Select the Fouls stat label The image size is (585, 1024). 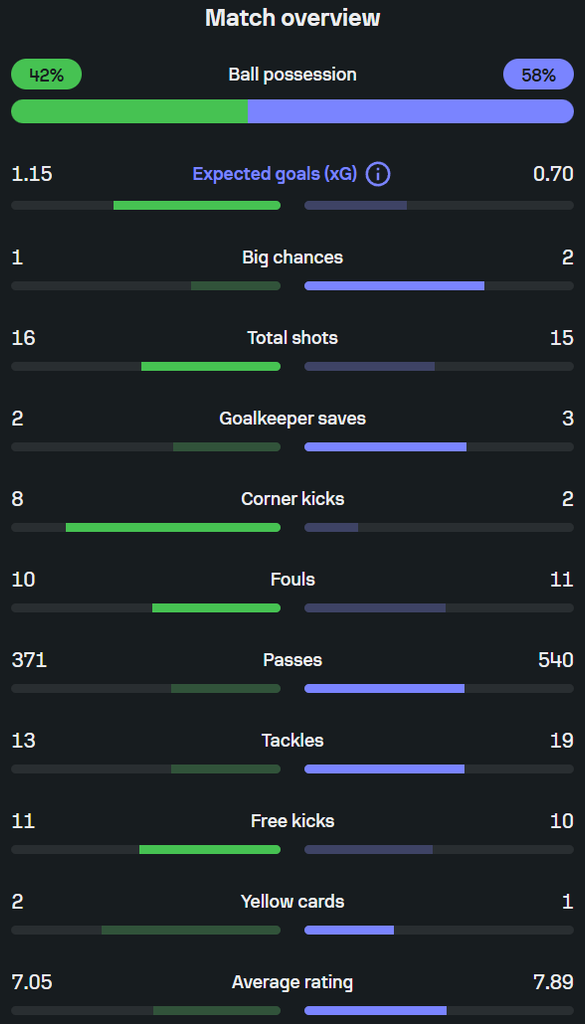292,579
